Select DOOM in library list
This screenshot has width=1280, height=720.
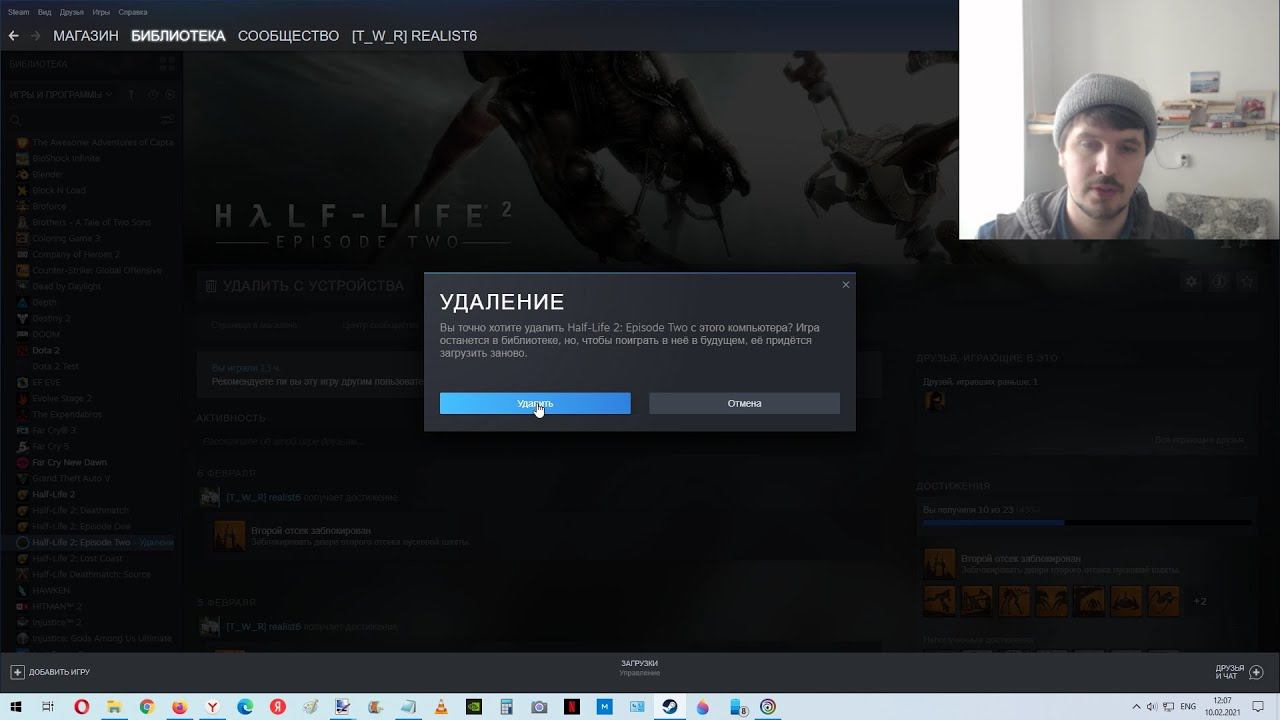tap(46, 334)
